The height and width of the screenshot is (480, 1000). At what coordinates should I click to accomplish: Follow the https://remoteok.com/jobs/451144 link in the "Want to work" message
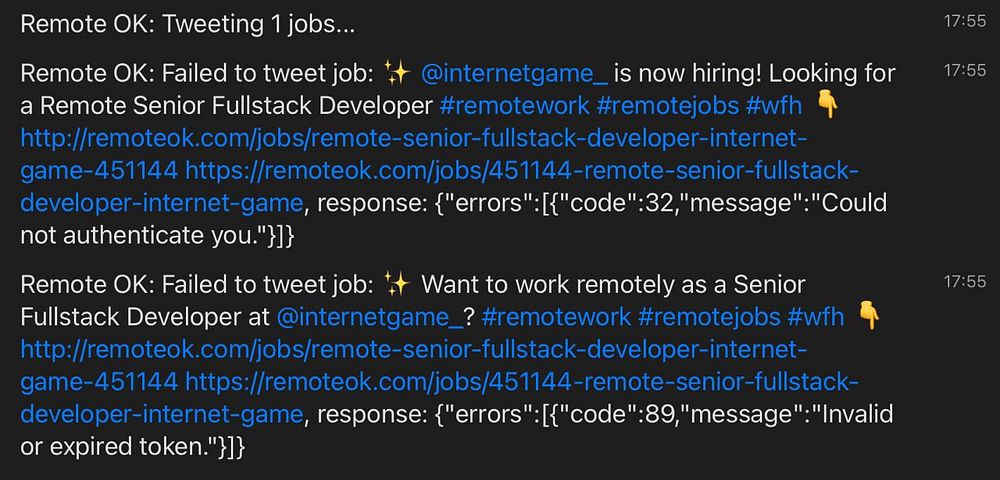coord(522,382)
